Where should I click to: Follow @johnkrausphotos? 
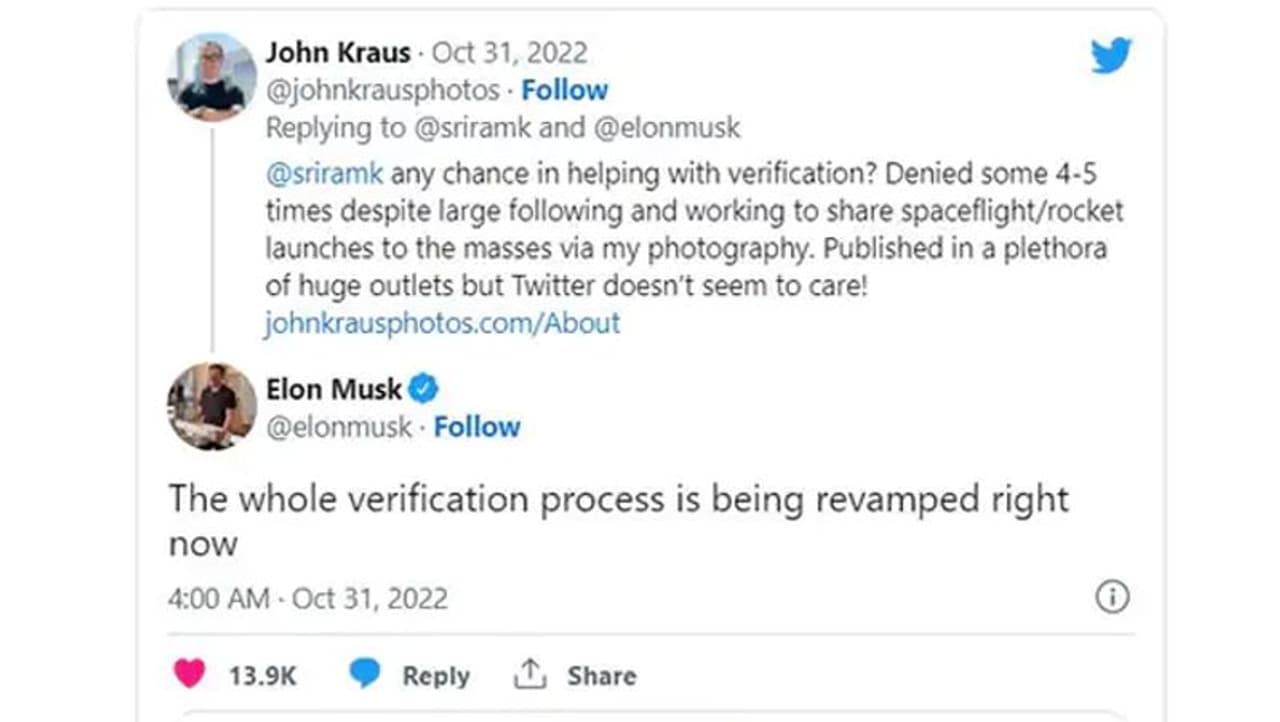(565, 90)
